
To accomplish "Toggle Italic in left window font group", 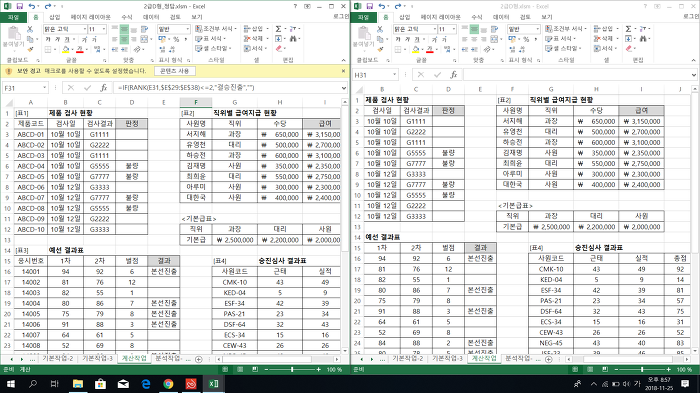I will pos(57,39).
